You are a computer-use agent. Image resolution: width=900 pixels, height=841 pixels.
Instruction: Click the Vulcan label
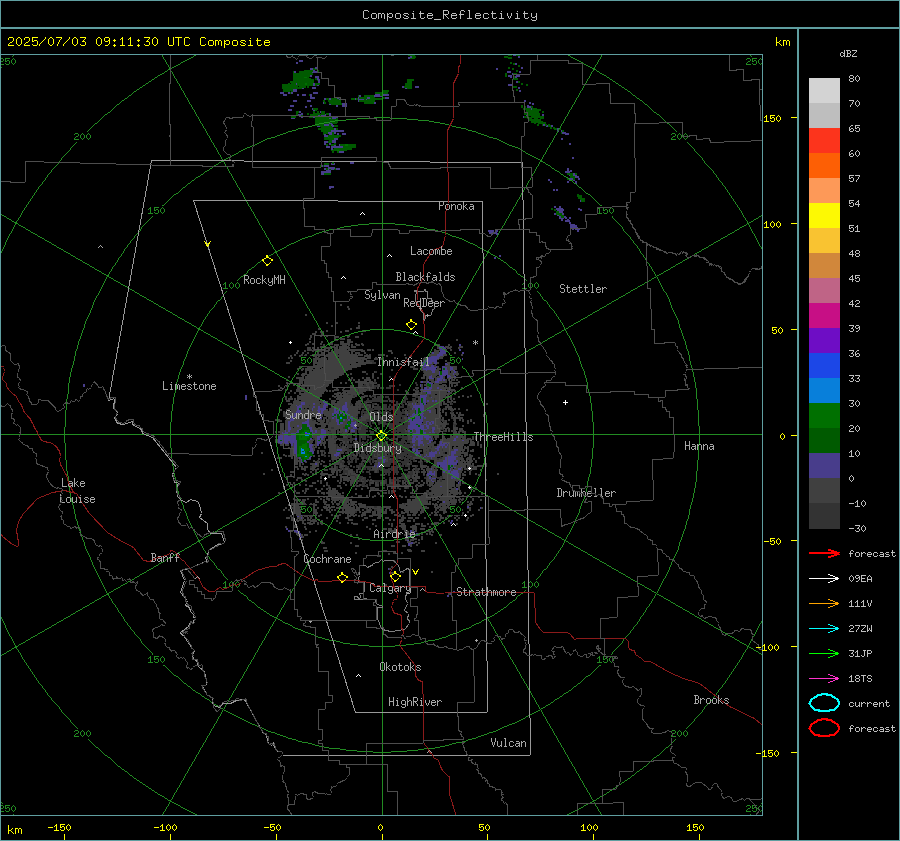[x=508, y=743]
